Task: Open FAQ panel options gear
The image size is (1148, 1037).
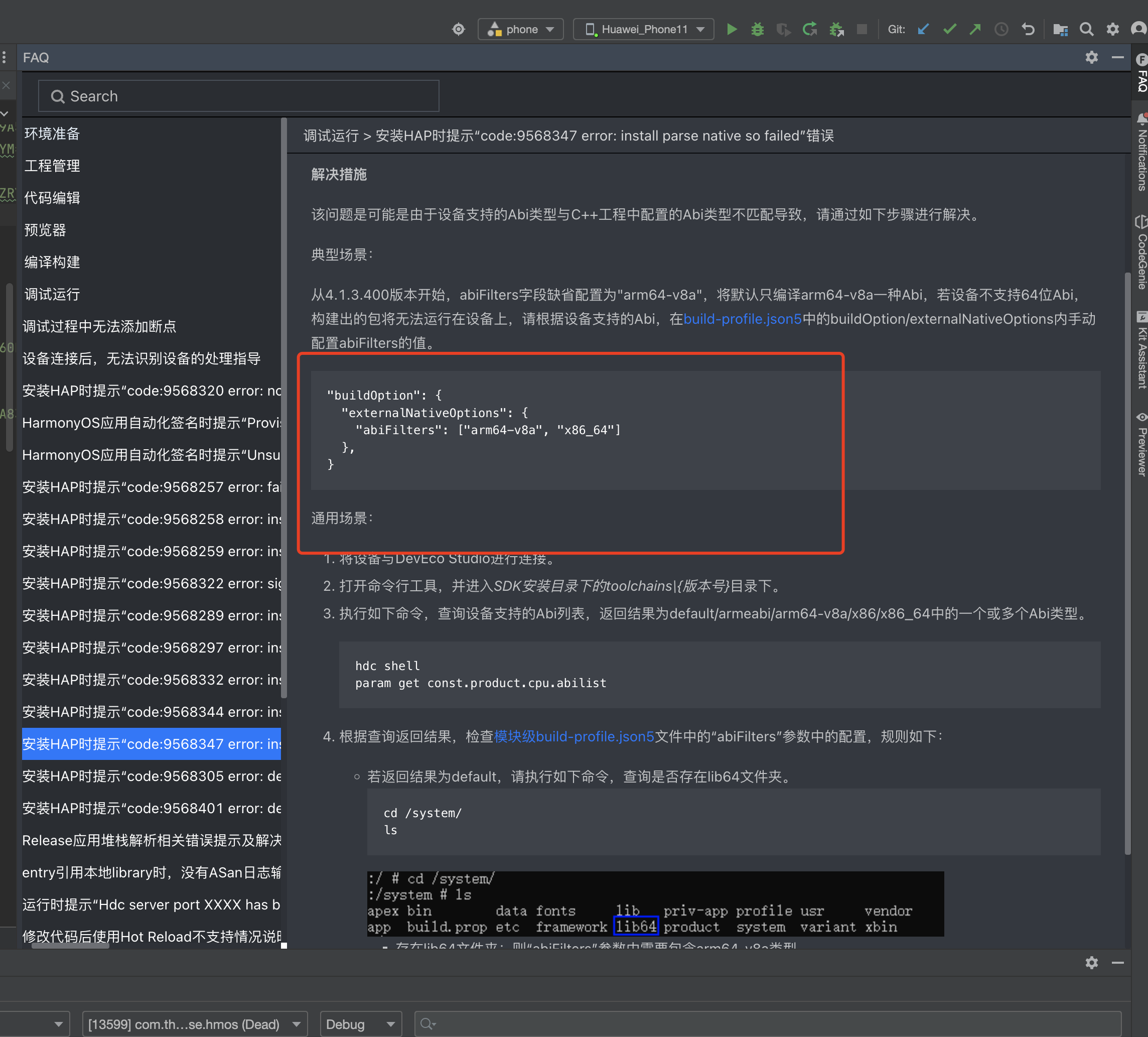Action: (x=1092, y=58)
